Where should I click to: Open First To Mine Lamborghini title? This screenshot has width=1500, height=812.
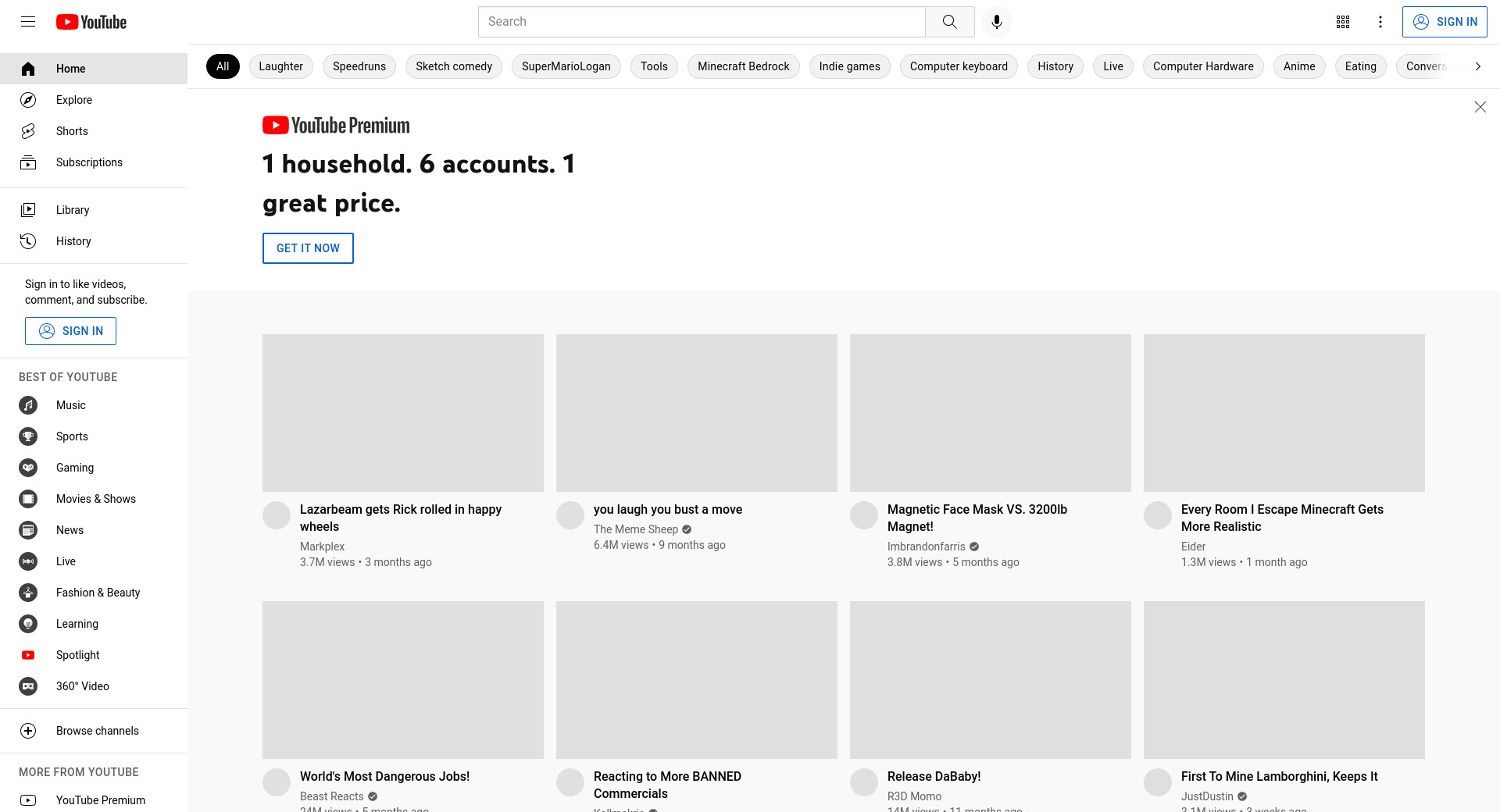1279,776
